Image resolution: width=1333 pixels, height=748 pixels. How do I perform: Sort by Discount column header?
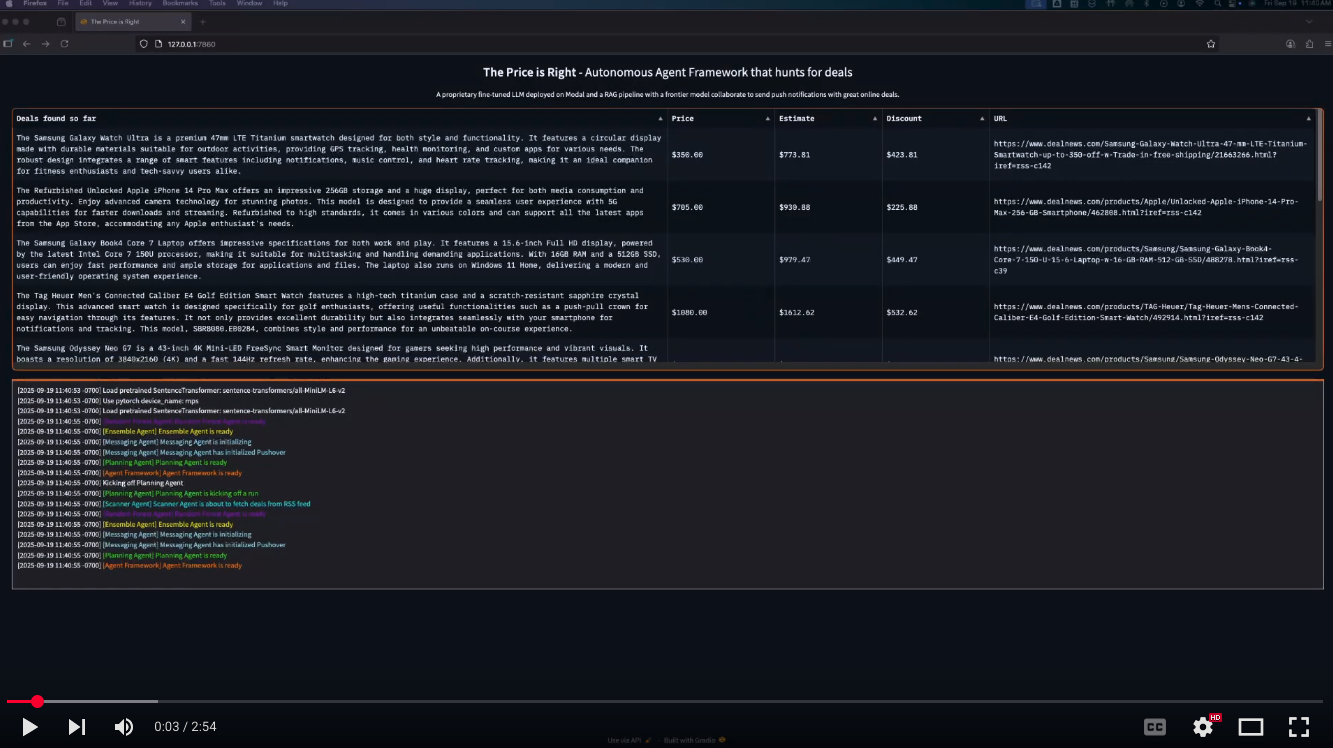[x=935, y=118]
